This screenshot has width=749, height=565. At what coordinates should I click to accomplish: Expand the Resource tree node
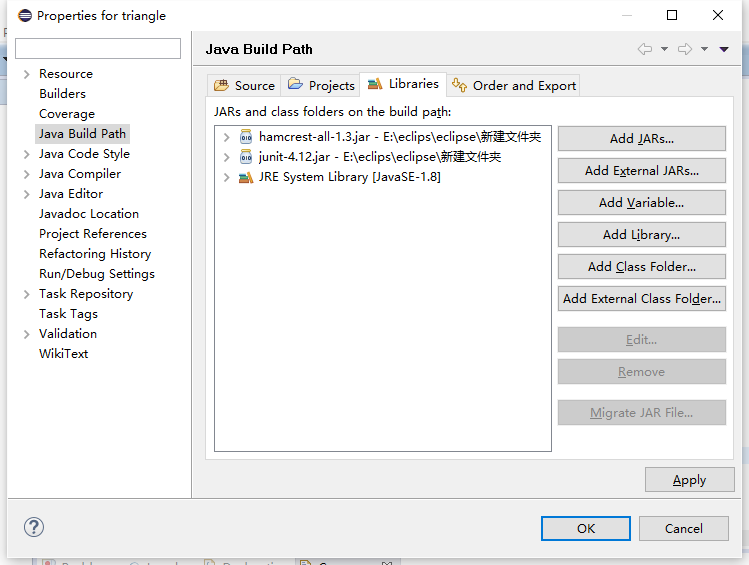tap(27, 75)
